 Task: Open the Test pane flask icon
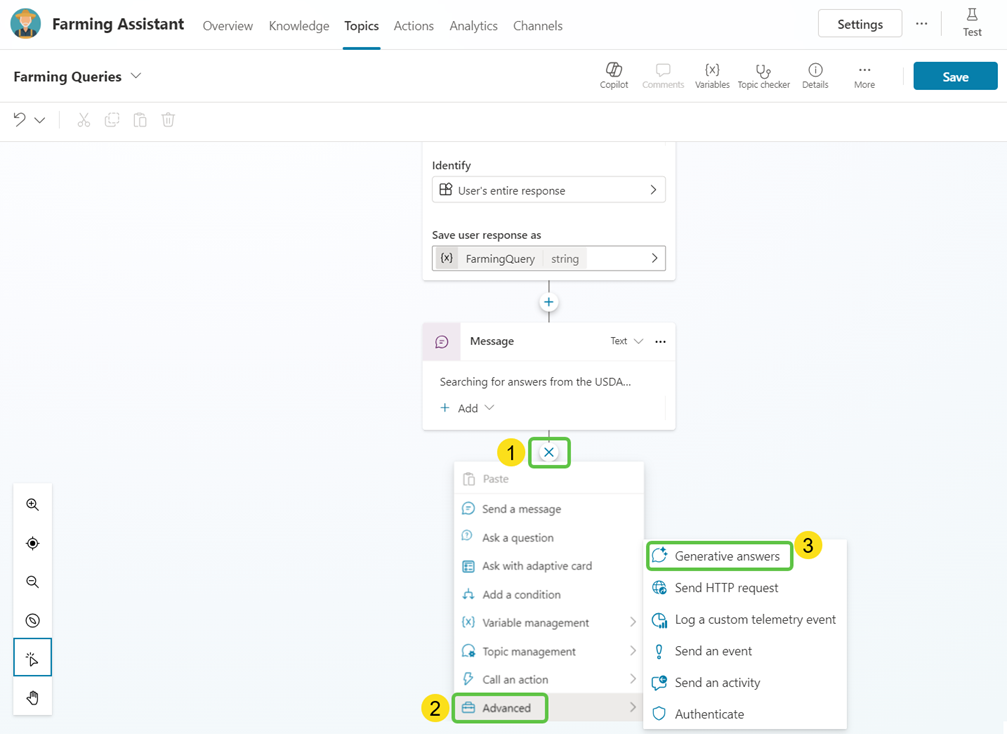click(x=971, y=16)
